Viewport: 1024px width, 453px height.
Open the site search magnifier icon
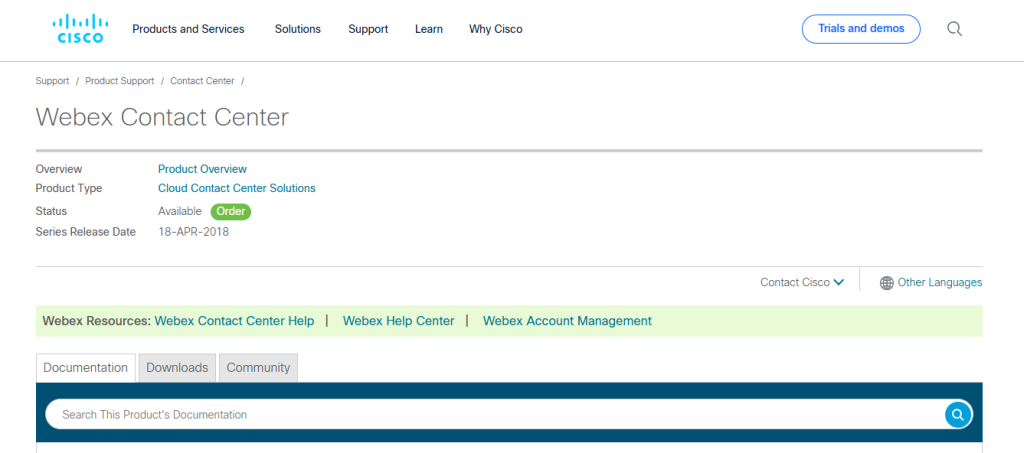(x=954, y=29)
